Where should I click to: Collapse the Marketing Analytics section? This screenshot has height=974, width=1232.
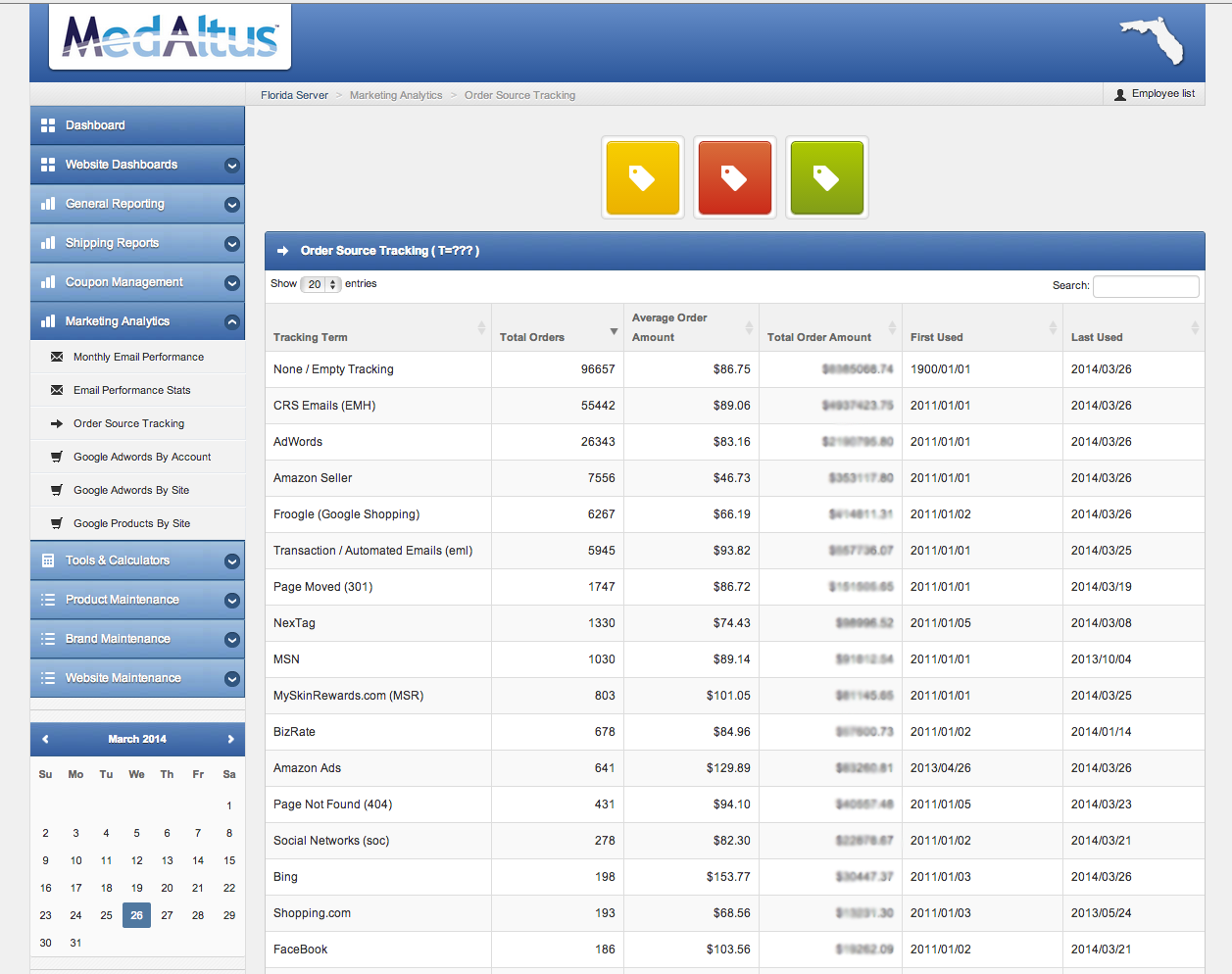click(x=231, y=321)
